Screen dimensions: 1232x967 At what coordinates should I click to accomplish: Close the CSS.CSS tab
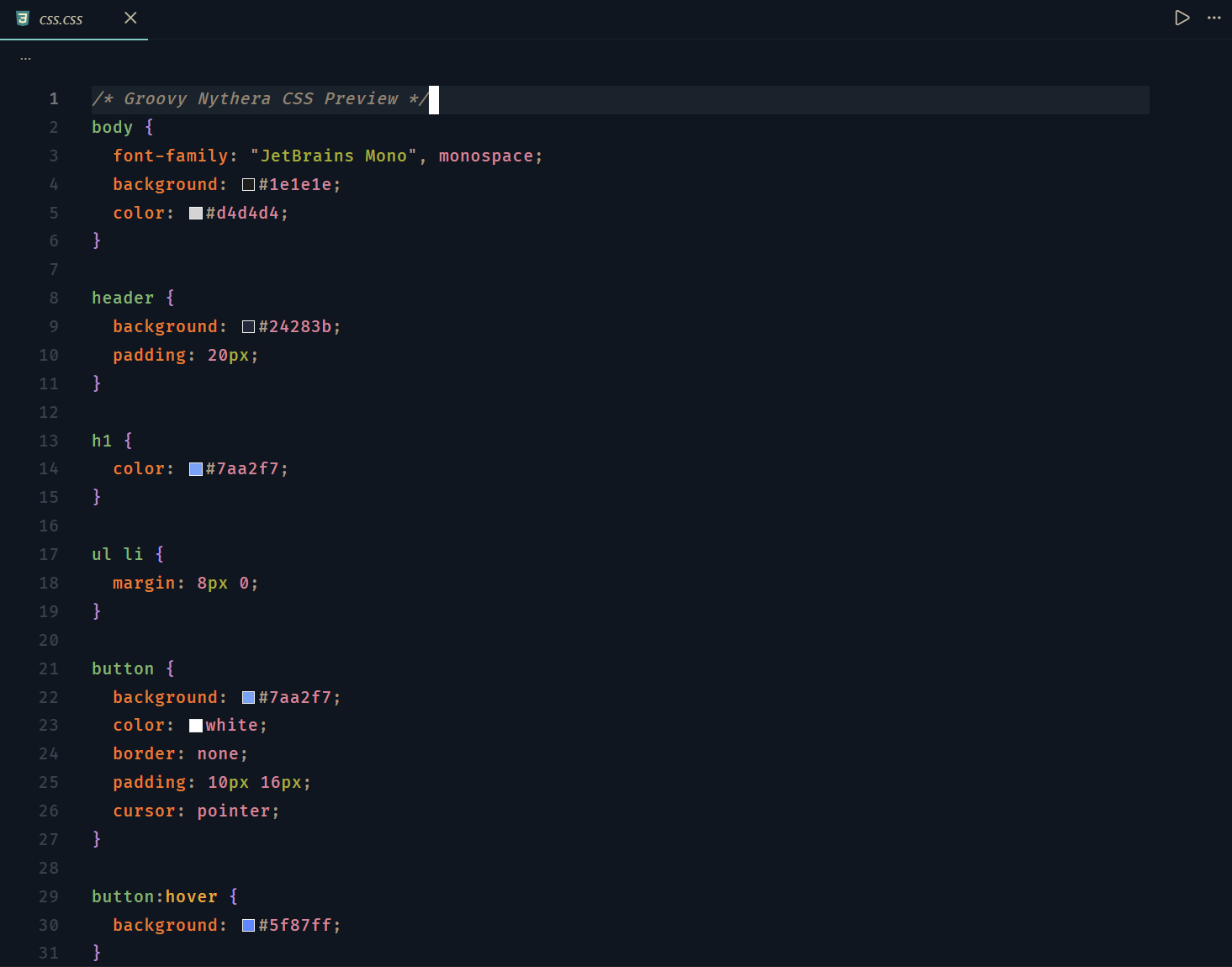pos(130,18)
